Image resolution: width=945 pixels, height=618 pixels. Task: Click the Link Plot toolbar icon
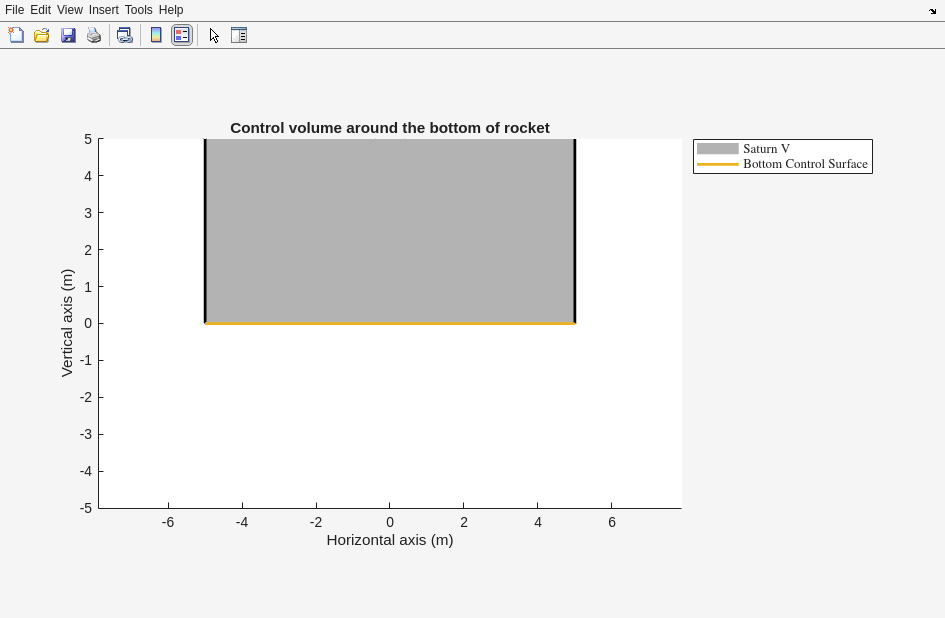click(x=124, y=35)
